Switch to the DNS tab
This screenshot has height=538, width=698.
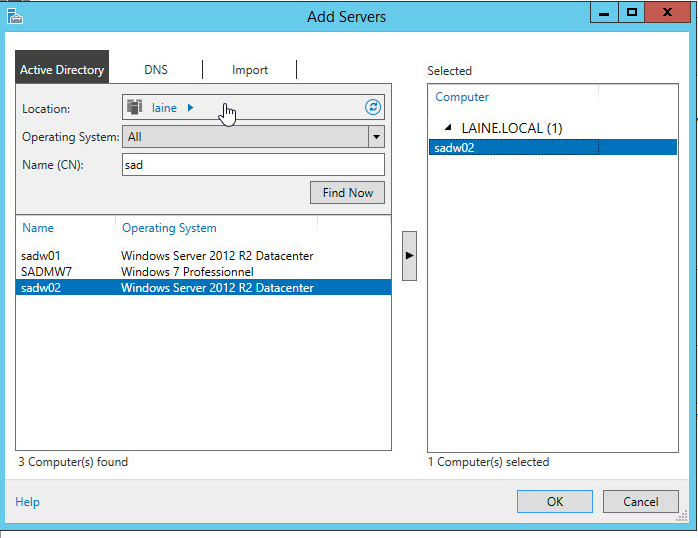[x=156, y=70]
